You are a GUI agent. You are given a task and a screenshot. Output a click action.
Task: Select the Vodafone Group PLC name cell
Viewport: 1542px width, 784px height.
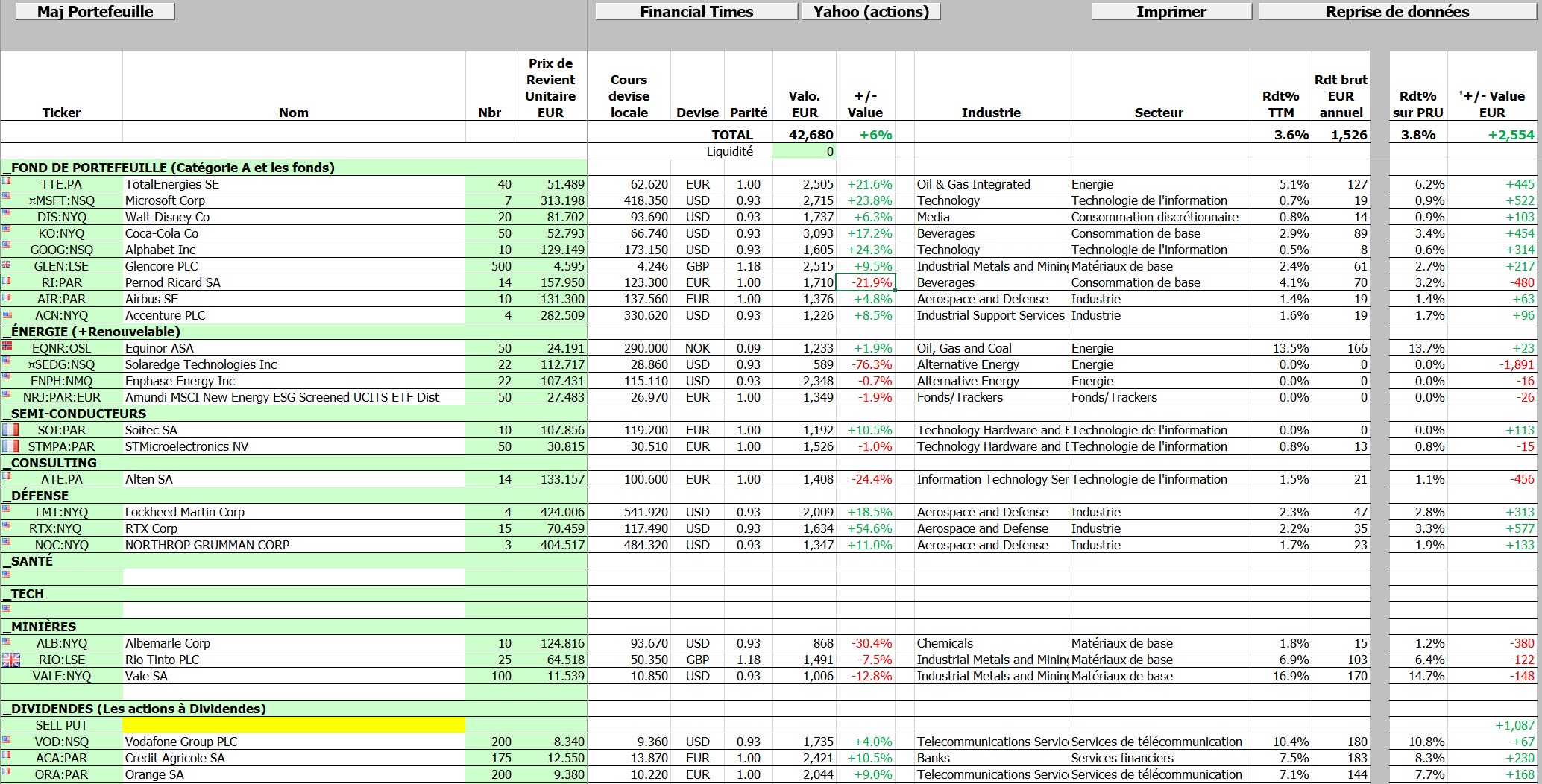[294, 742]
